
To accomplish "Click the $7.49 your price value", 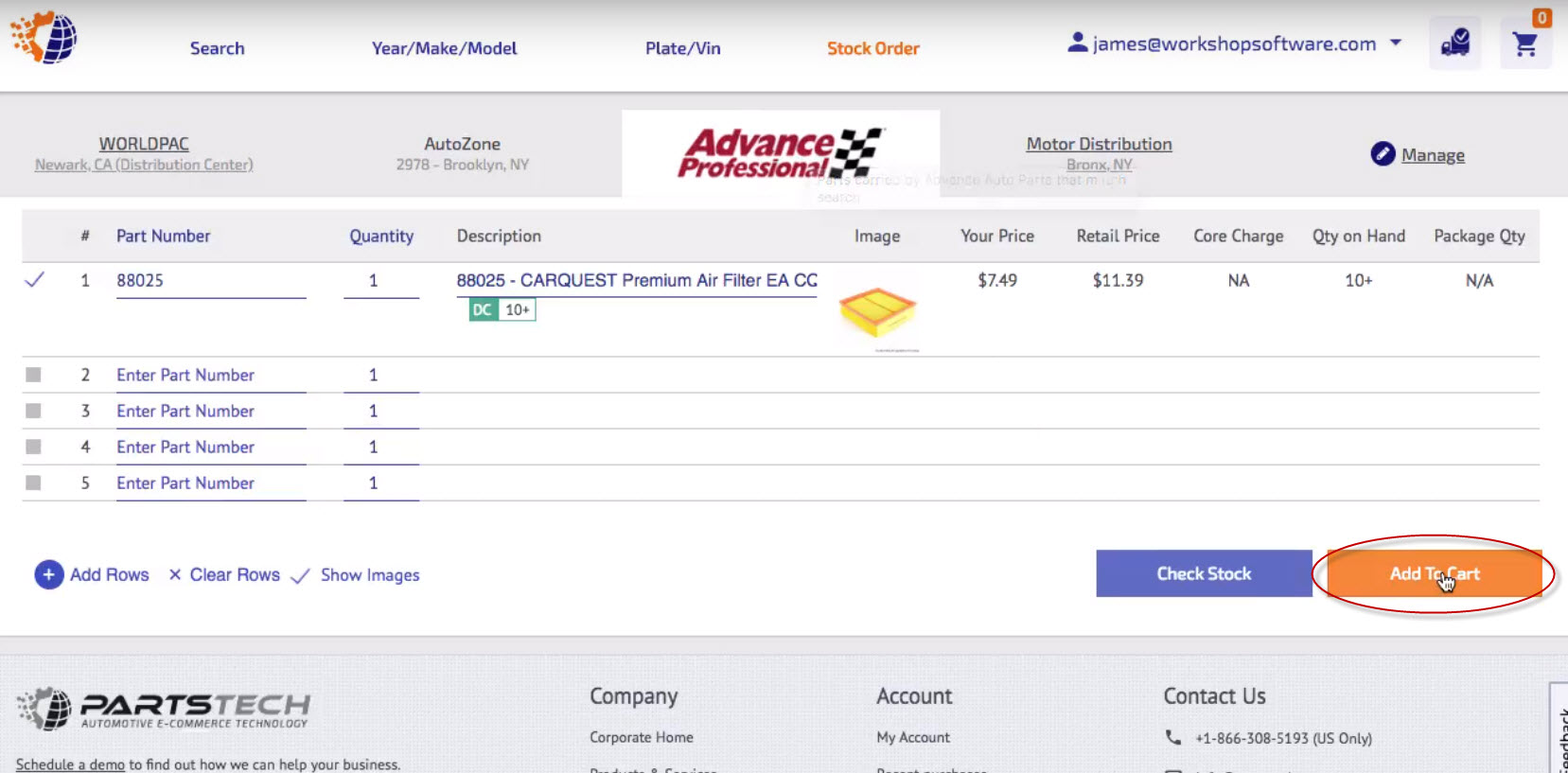I will 997,280.
